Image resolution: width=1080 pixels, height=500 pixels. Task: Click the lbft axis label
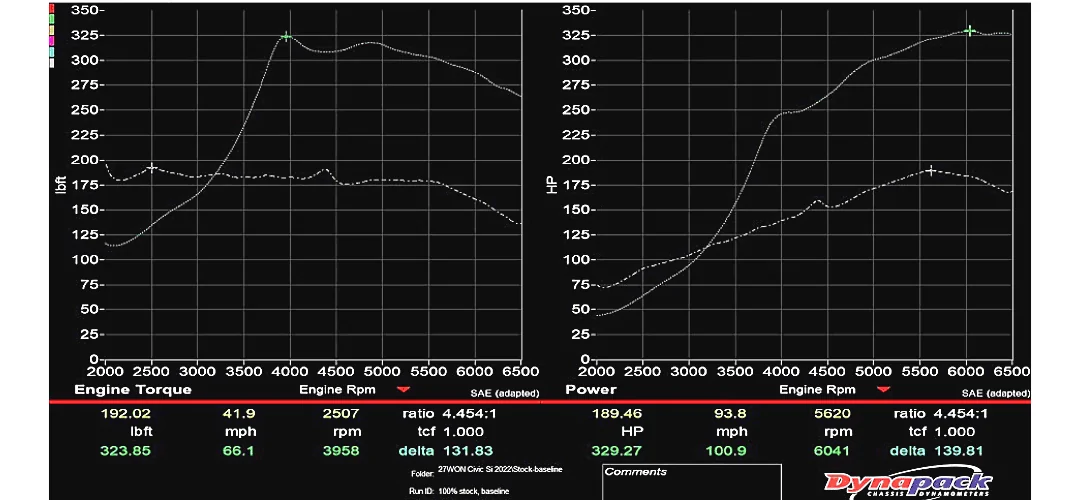click(x=61, y=183)
